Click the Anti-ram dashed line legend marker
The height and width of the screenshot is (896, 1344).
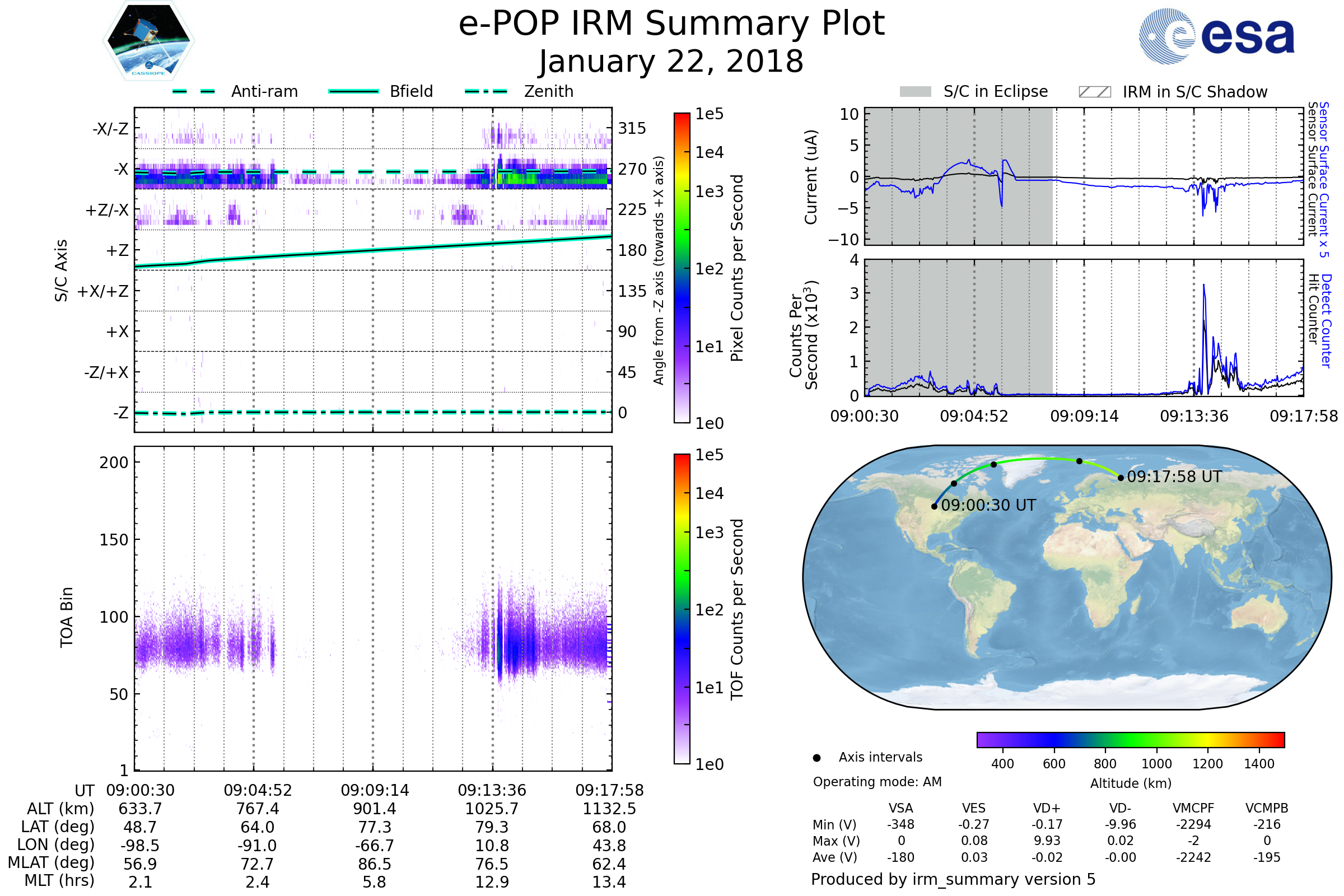click(x=194, y=91)
